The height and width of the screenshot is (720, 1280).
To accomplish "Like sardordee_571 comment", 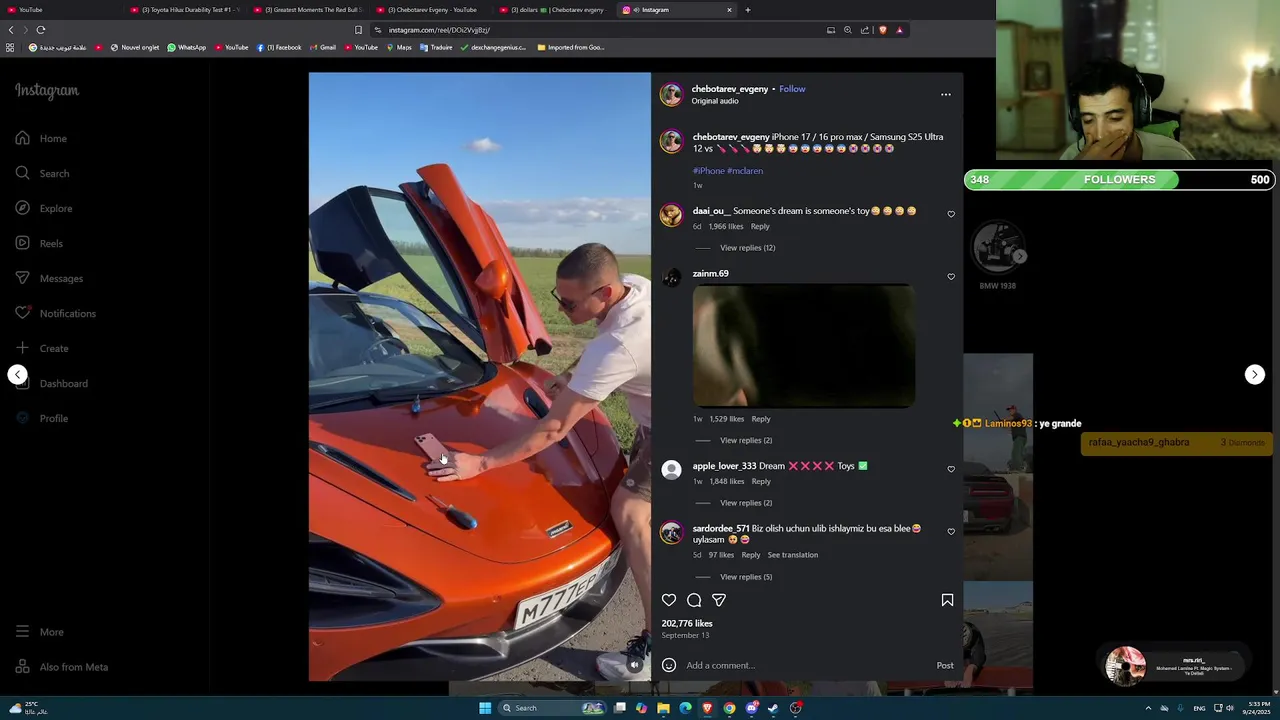I will click(x=951, y=531).
